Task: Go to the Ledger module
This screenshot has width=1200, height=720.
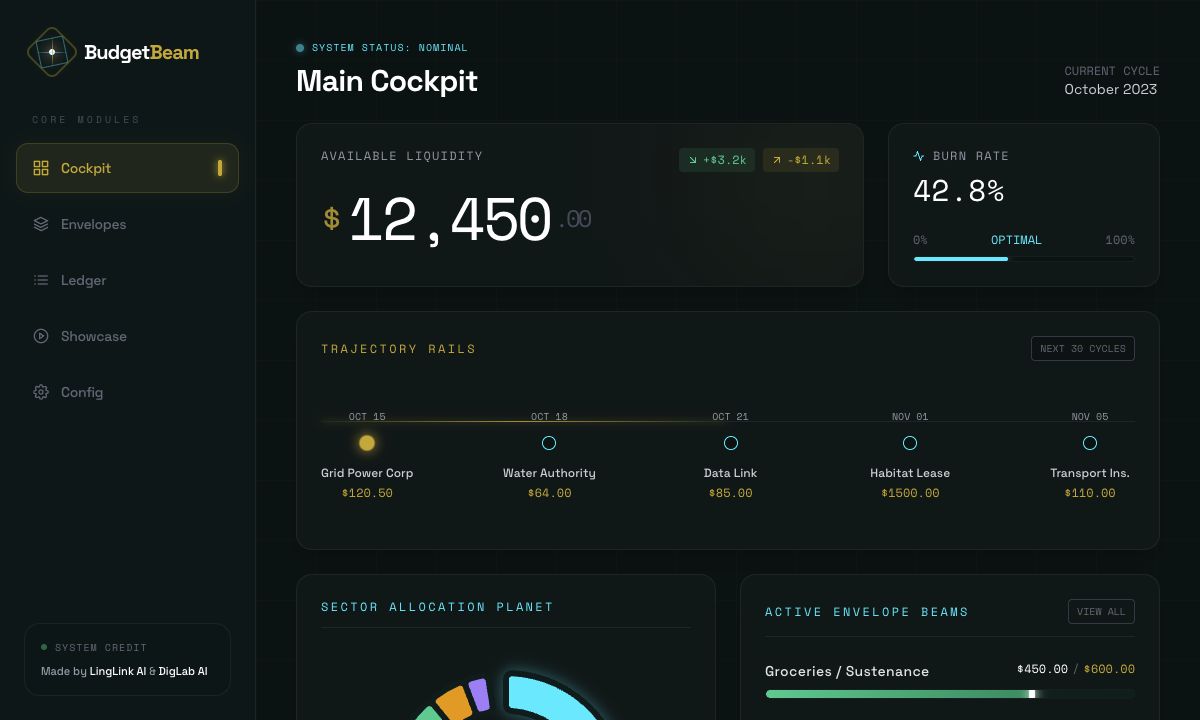Action: pos(127,280)
